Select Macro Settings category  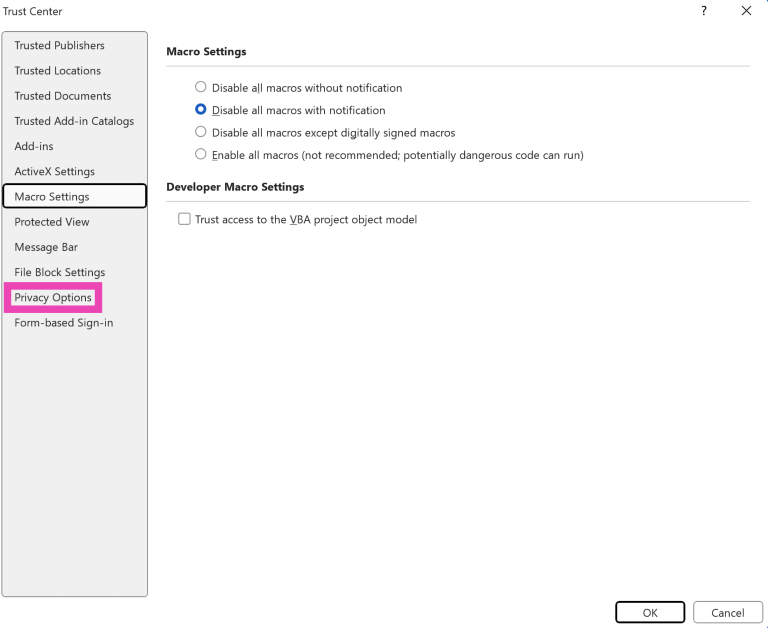point(52,197)
